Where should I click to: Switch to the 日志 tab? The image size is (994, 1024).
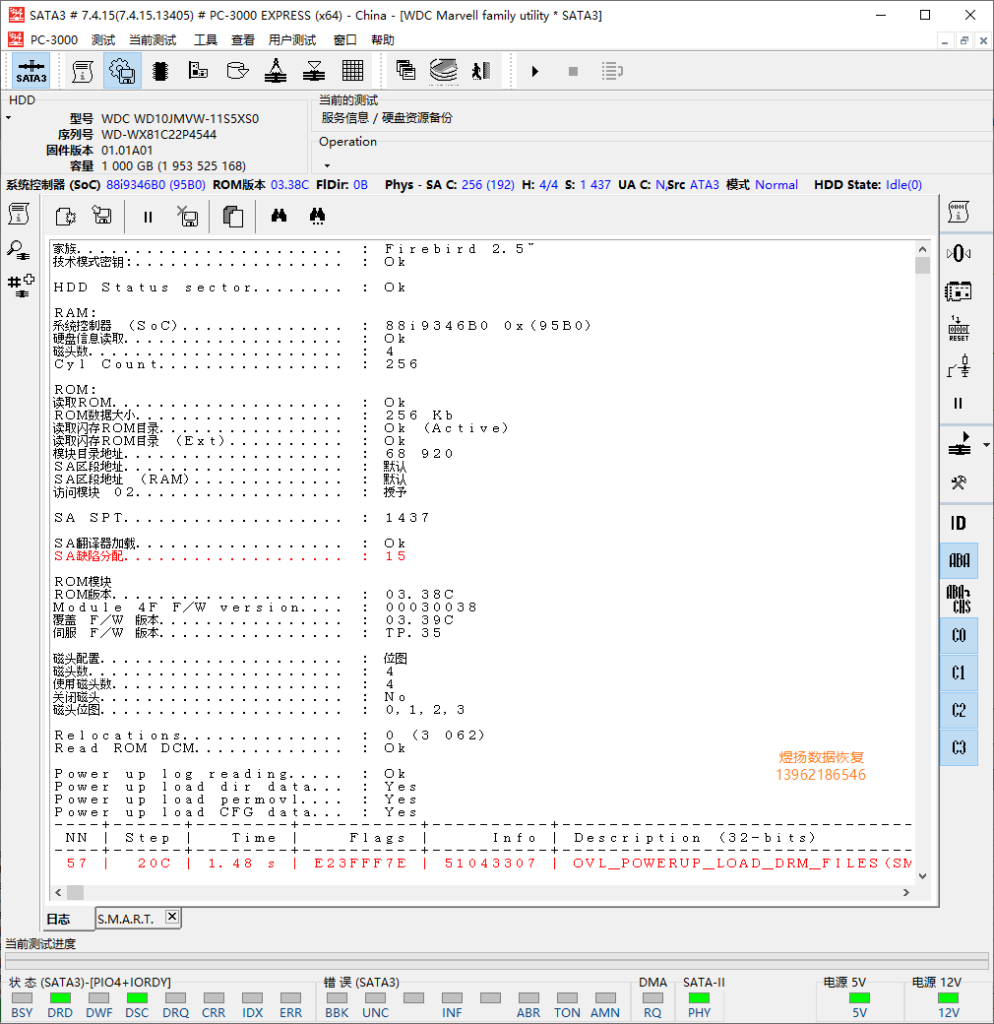click(58, 919)
